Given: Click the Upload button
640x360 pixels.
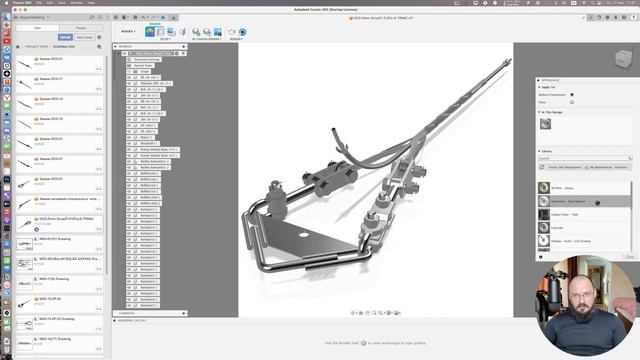Looking at the screenshot, I should point(65,37).
